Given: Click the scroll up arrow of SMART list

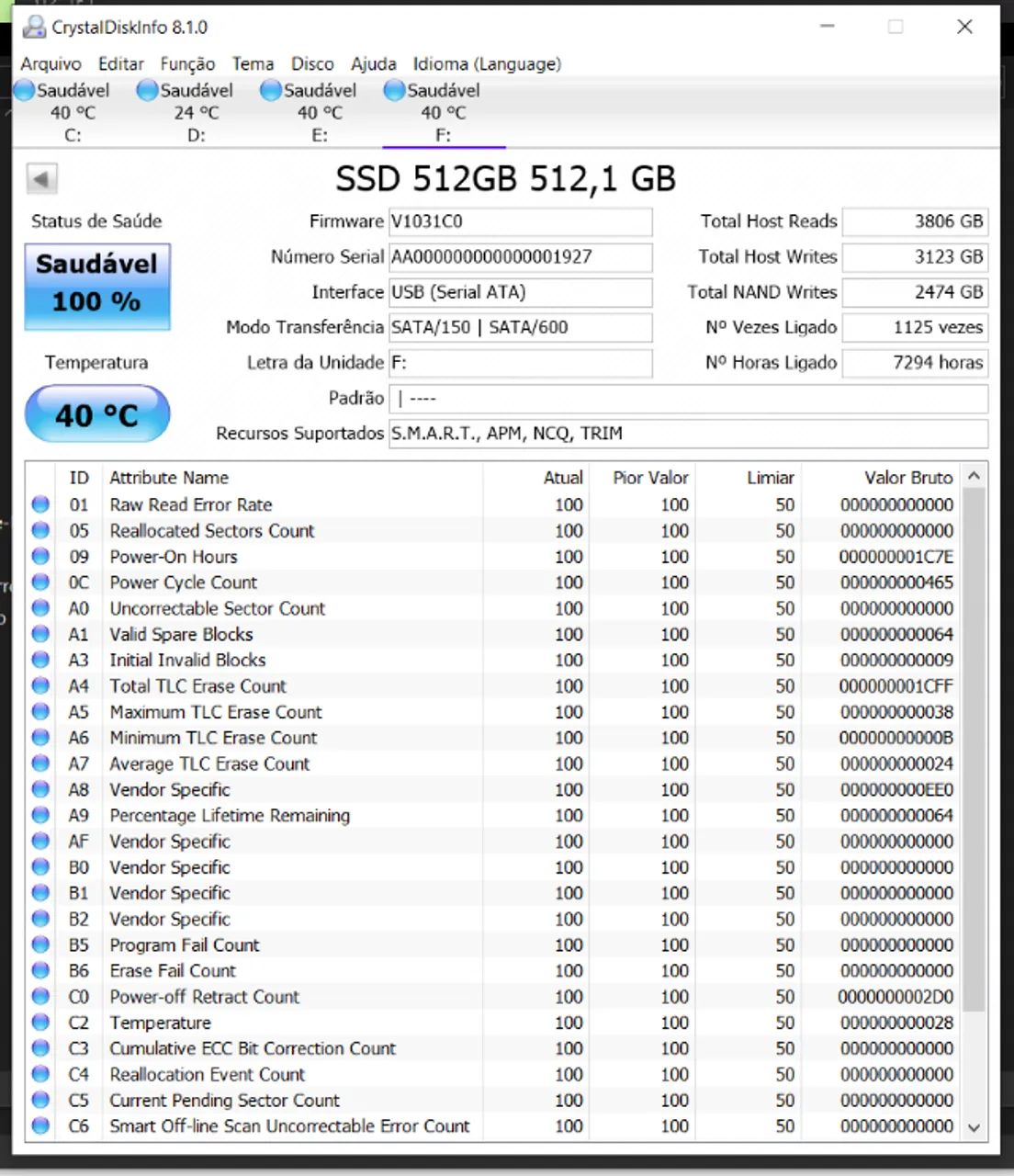Looking at the screenshot, I should (x=975, y=476).
